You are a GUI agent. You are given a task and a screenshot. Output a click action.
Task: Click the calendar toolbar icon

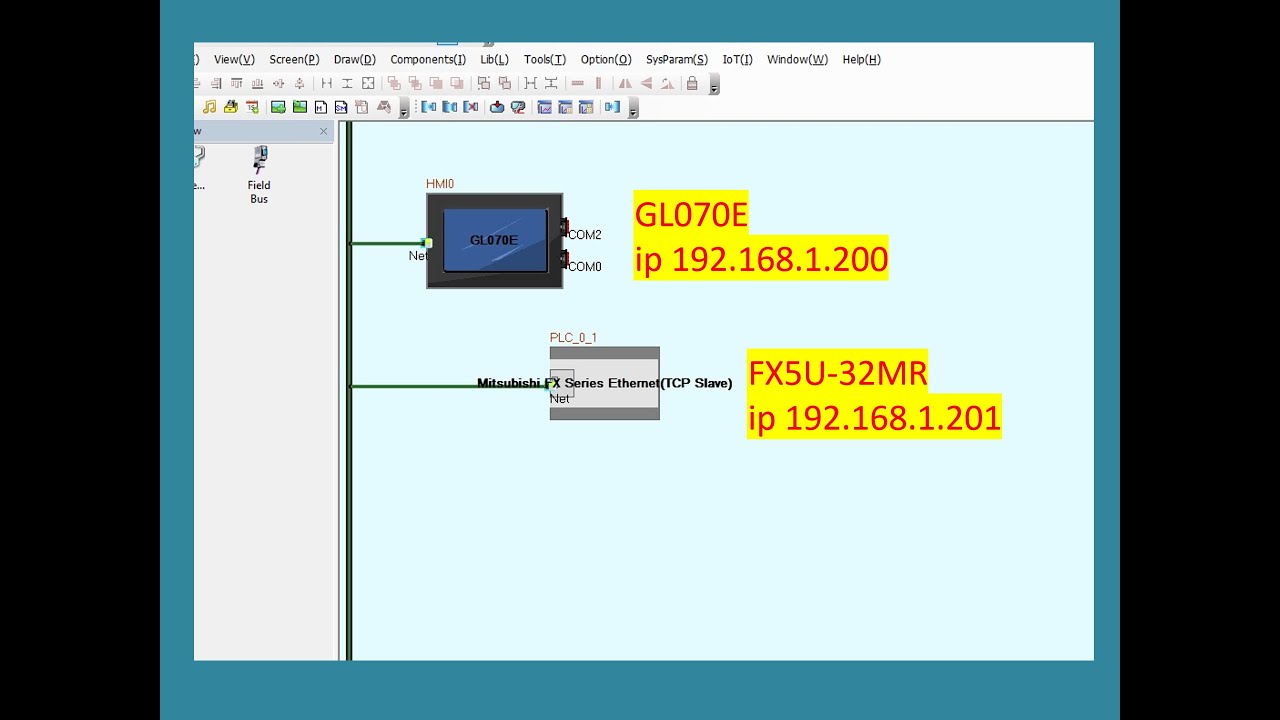(252, 107)
